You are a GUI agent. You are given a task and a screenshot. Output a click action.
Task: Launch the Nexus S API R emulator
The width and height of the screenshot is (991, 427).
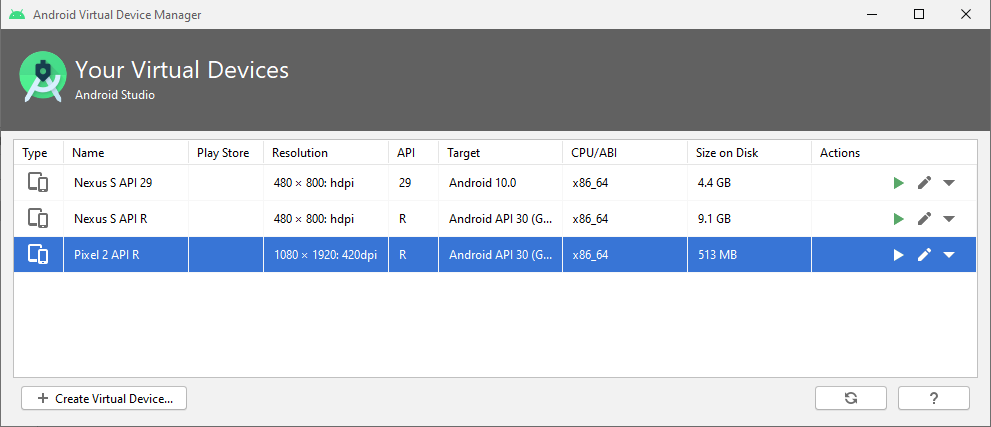pos(898,219)
